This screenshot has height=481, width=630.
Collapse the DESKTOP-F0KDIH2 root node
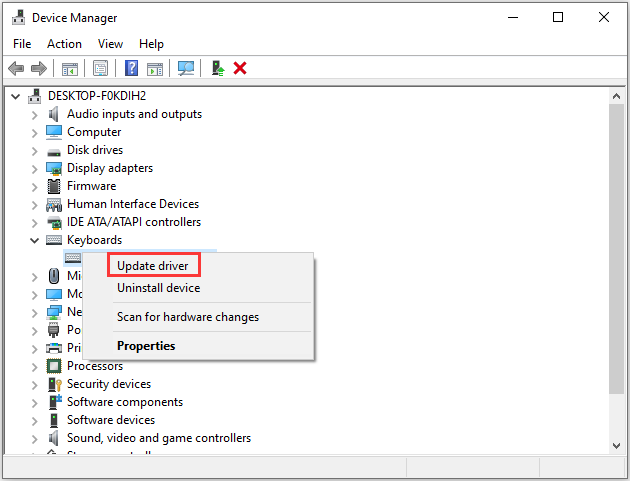coord(15,96)
